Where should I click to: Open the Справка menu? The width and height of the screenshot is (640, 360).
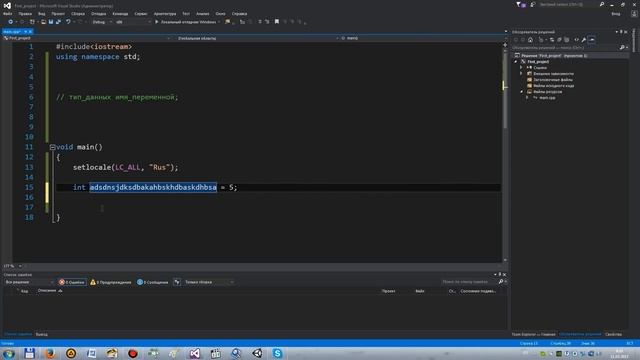(240, 14)
